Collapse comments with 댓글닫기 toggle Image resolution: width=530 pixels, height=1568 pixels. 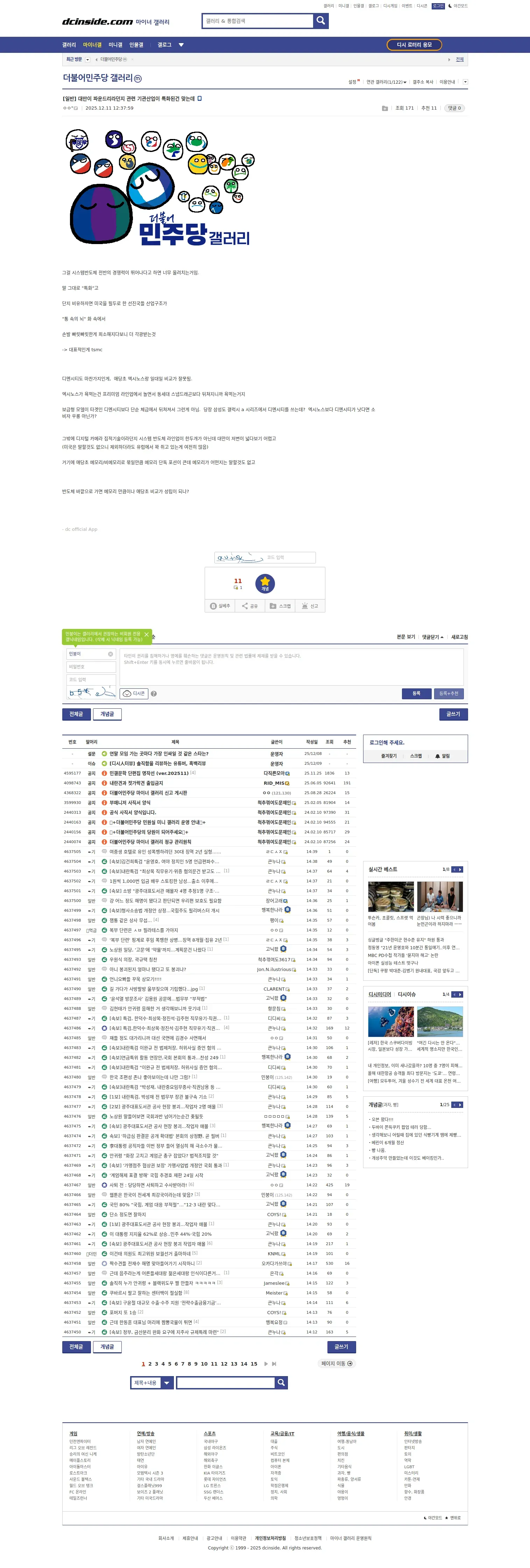tap(433, 637)
